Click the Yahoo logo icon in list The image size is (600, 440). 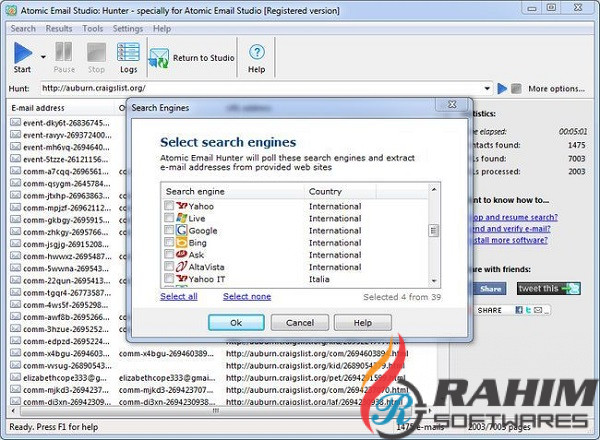click(181, 206)
